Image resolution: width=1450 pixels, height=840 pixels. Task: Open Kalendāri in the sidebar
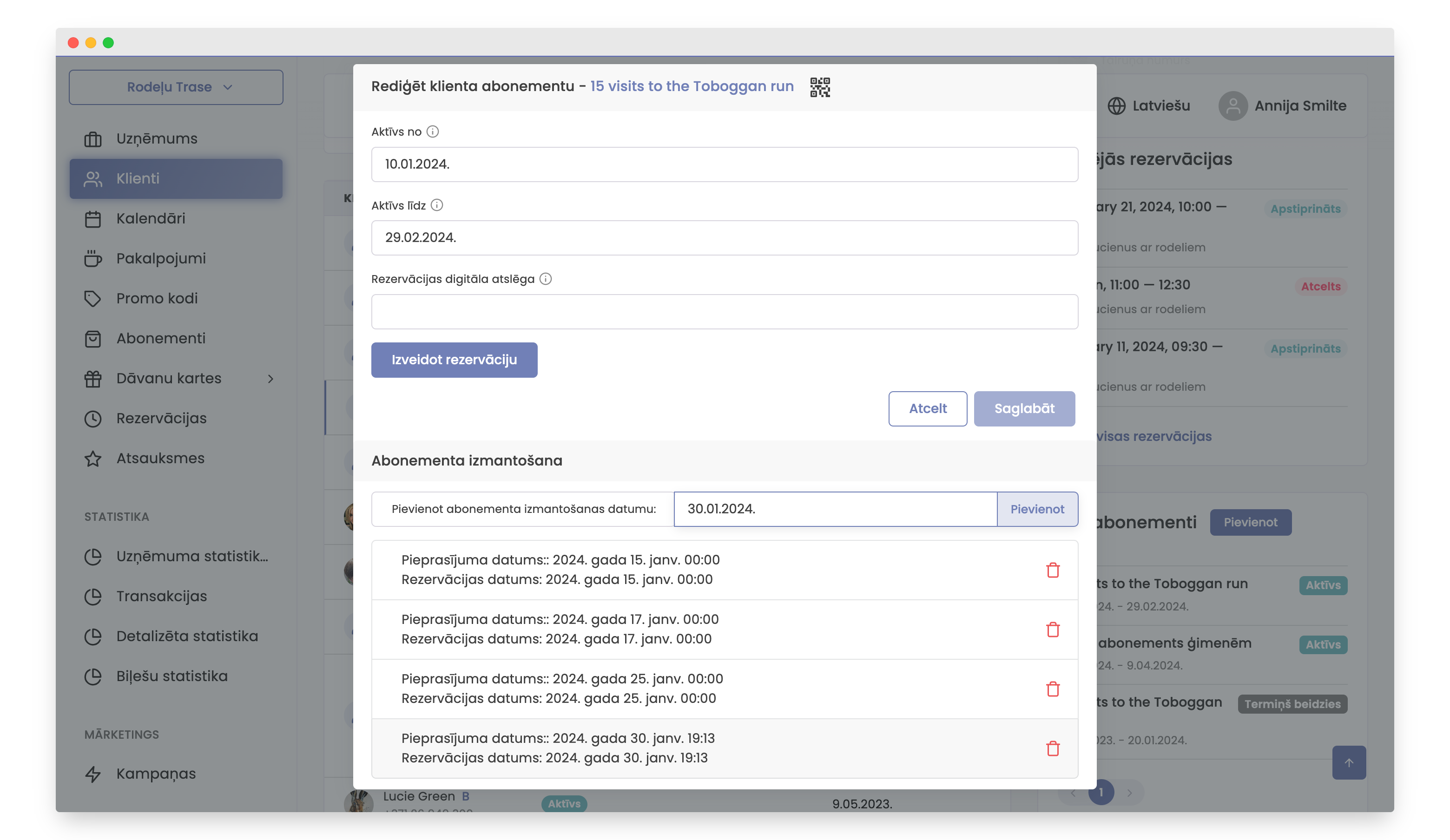151,219
